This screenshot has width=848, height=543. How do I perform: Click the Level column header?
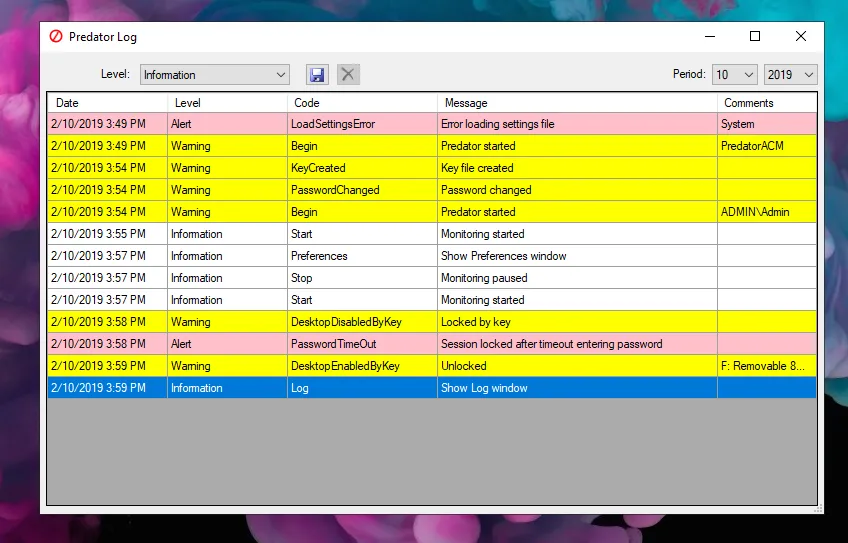[x=227, y=103]
